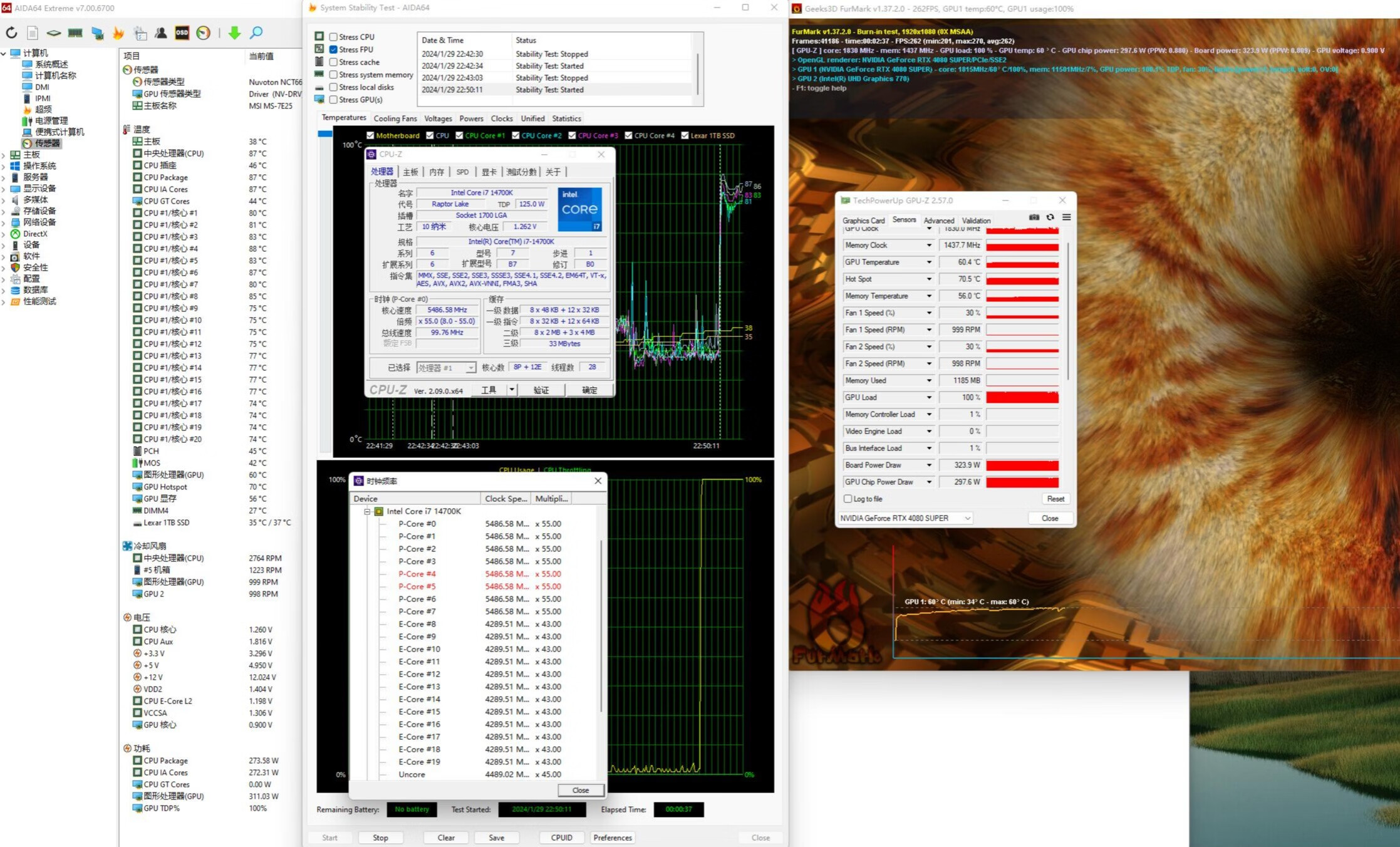This screenshot has width=1400, height=847.
Task: Click GPU-Z sensor refresh icon
Action: tap(1050, 217)
